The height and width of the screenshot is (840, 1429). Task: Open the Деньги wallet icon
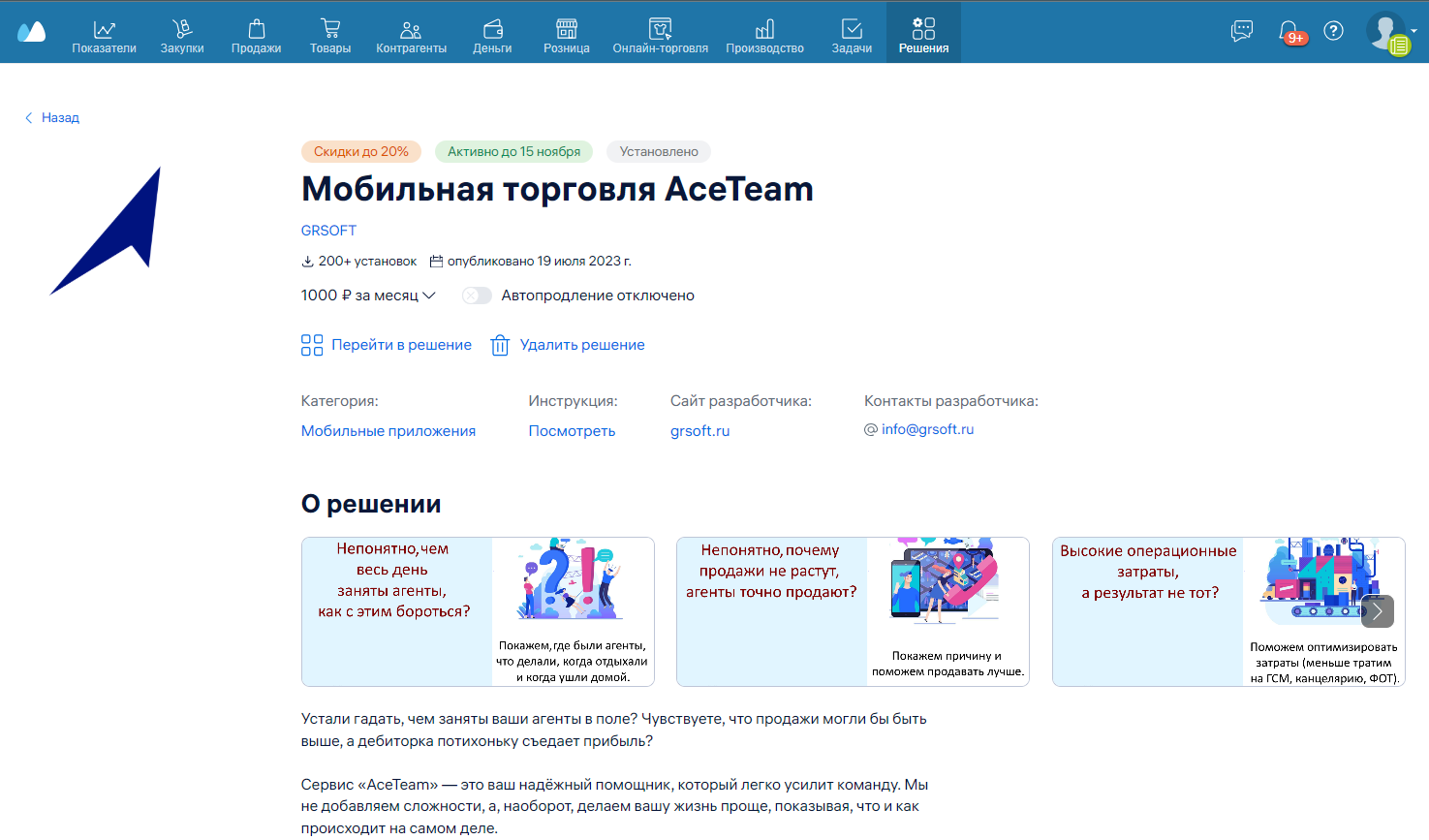(x=492, y=29)
